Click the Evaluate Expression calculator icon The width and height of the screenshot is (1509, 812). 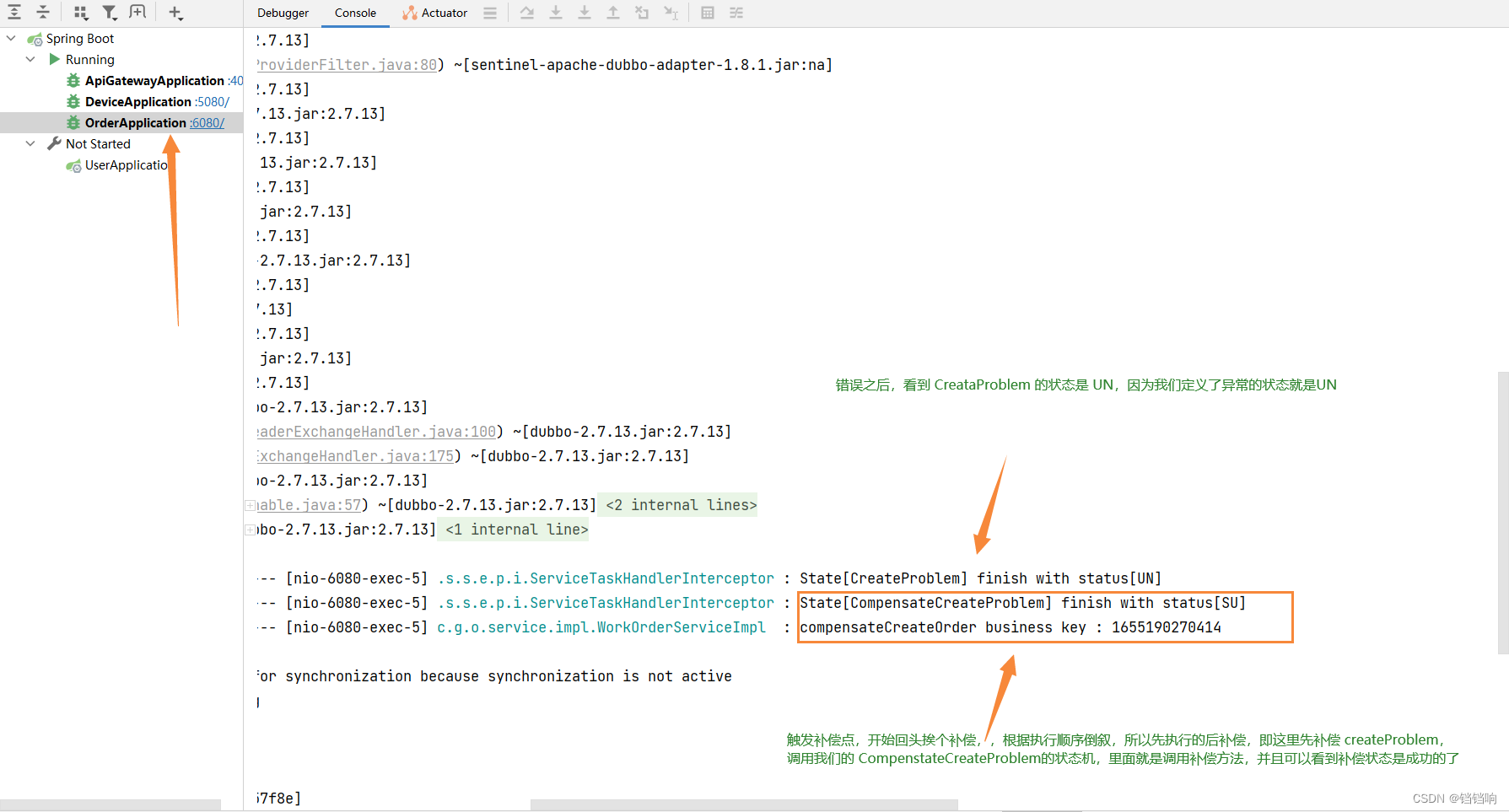[x=708, y=13]
